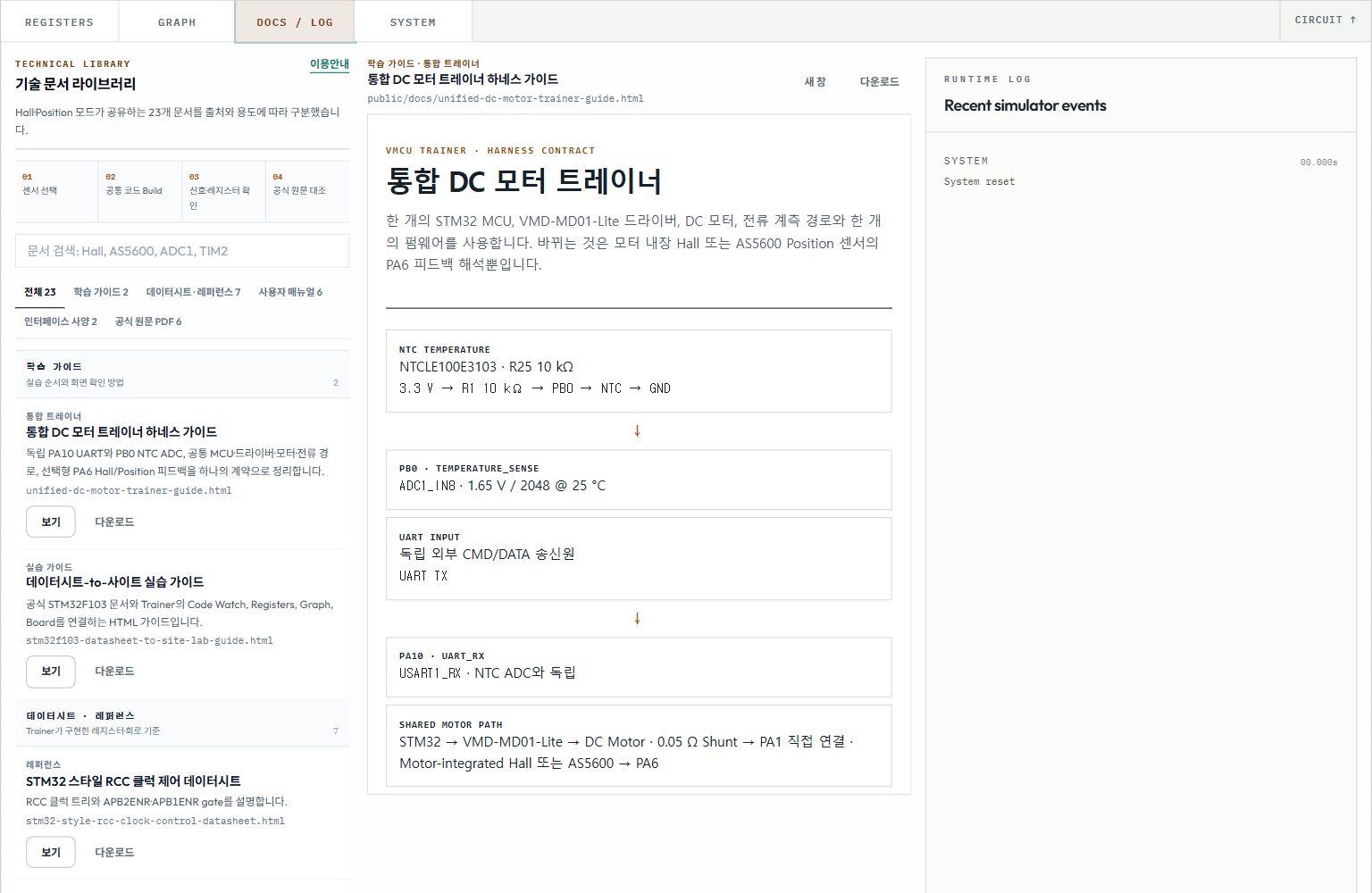Click the stm32f103-datasheet-to-site-lab-guide.html filename

coord(149,640)
